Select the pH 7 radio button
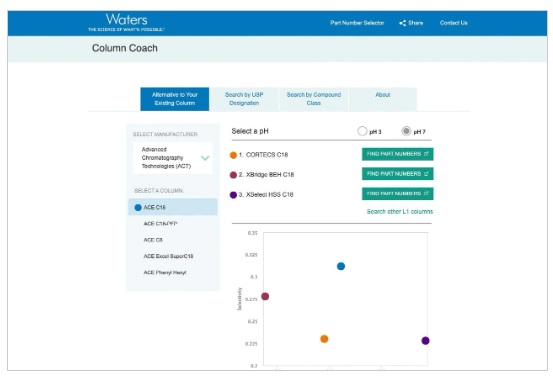Screen dimensions: 553x384 (x=406, y=131)
